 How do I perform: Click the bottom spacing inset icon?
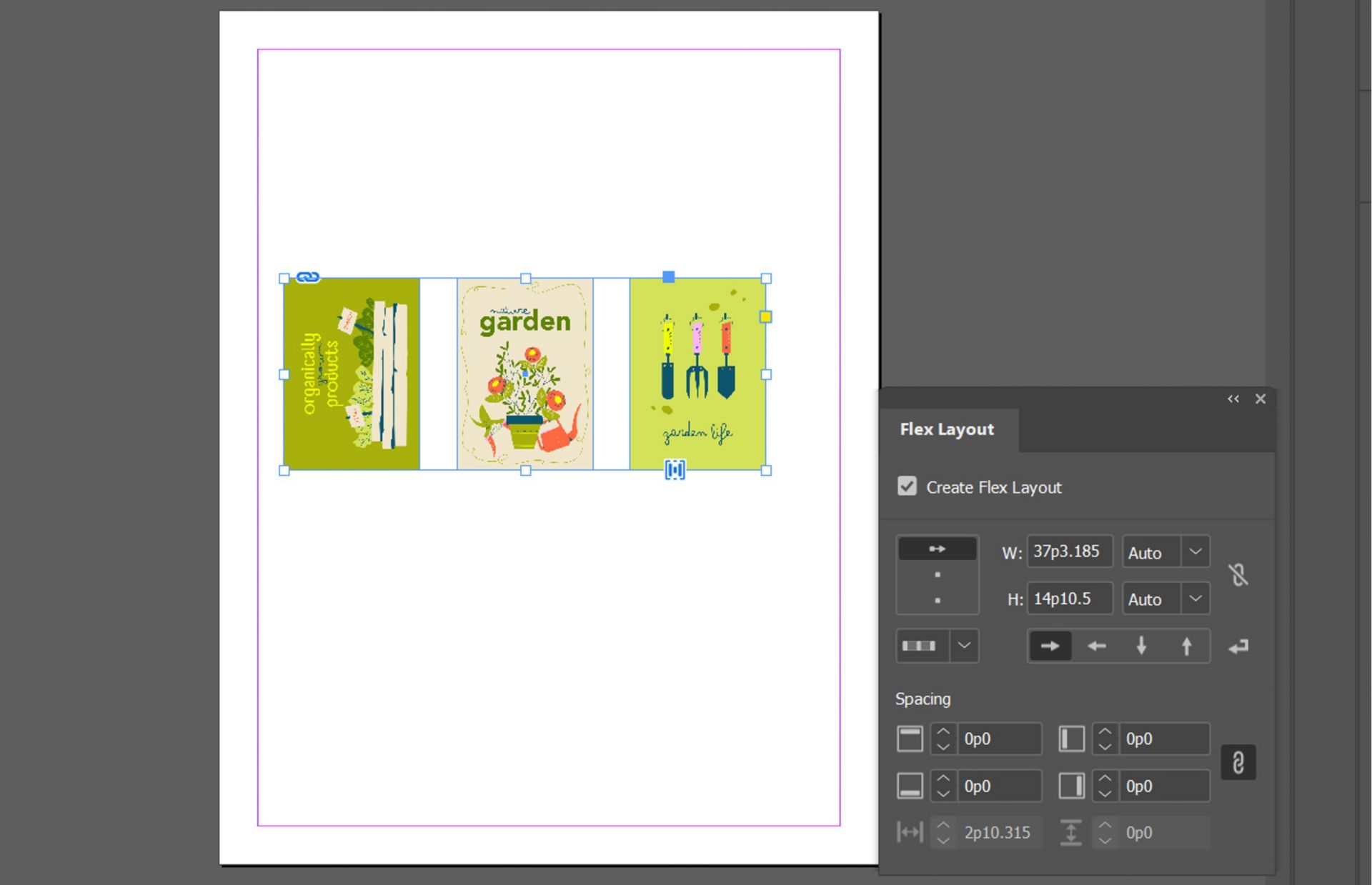[909, 786]
